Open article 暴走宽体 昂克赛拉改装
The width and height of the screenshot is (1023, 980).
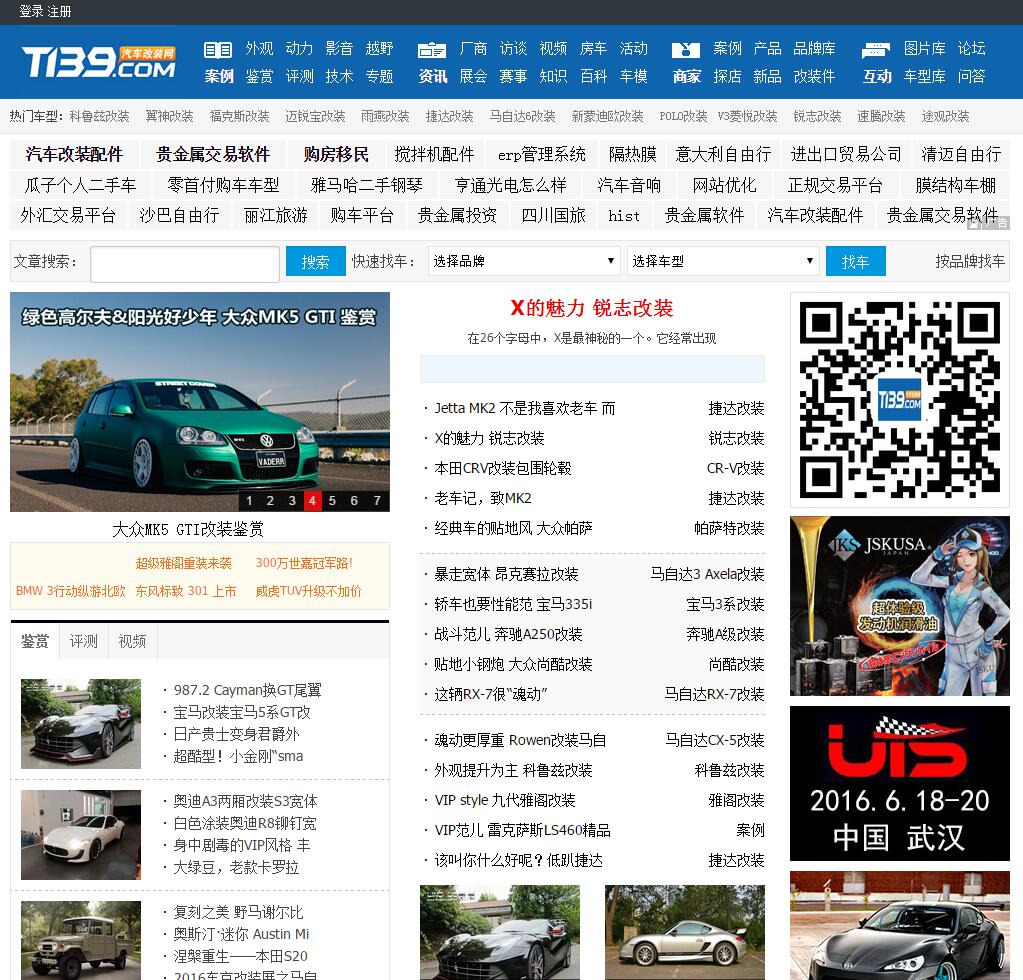tap(506, 574)
